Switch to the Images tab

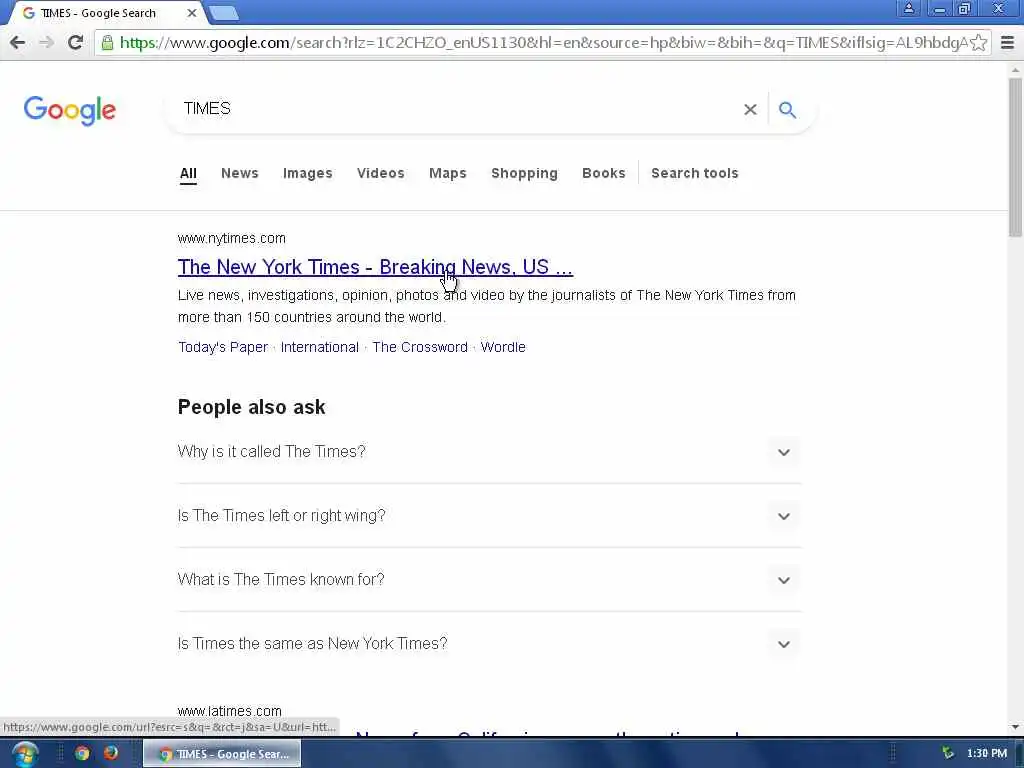(308, 174)
